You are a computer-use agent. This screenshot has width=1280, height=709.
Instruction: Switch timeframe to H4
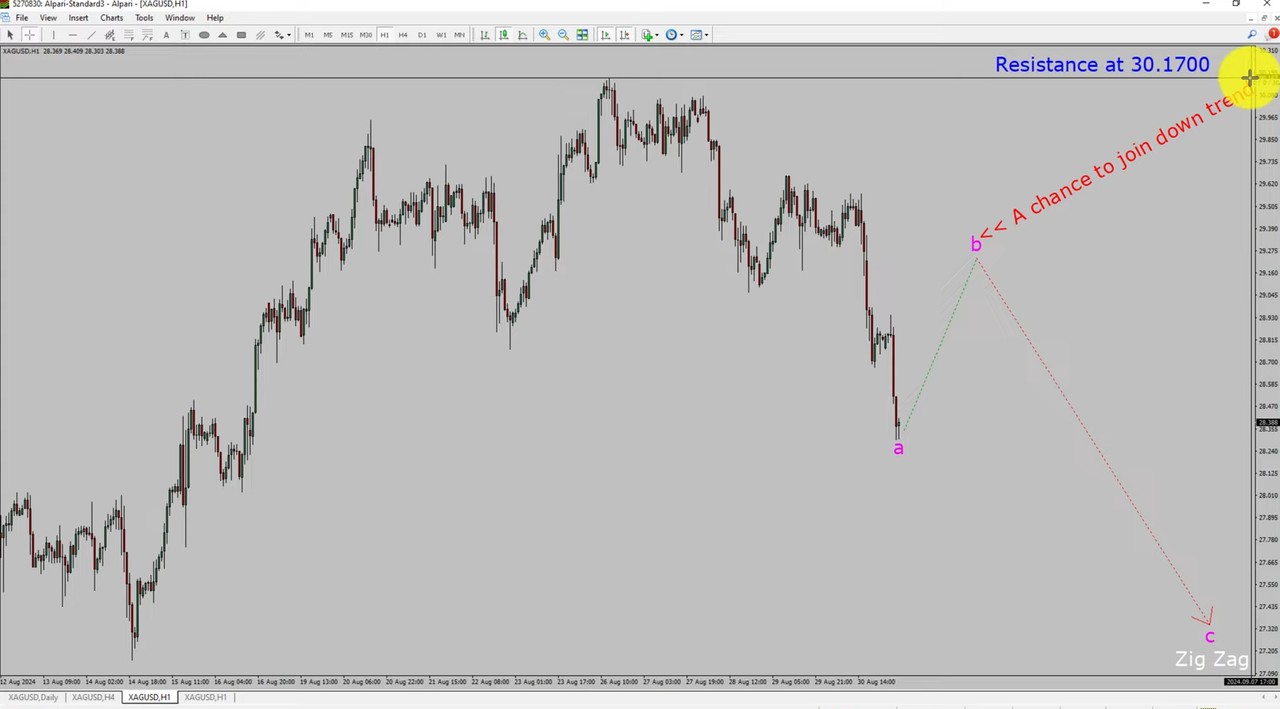[x=403, y=35]
